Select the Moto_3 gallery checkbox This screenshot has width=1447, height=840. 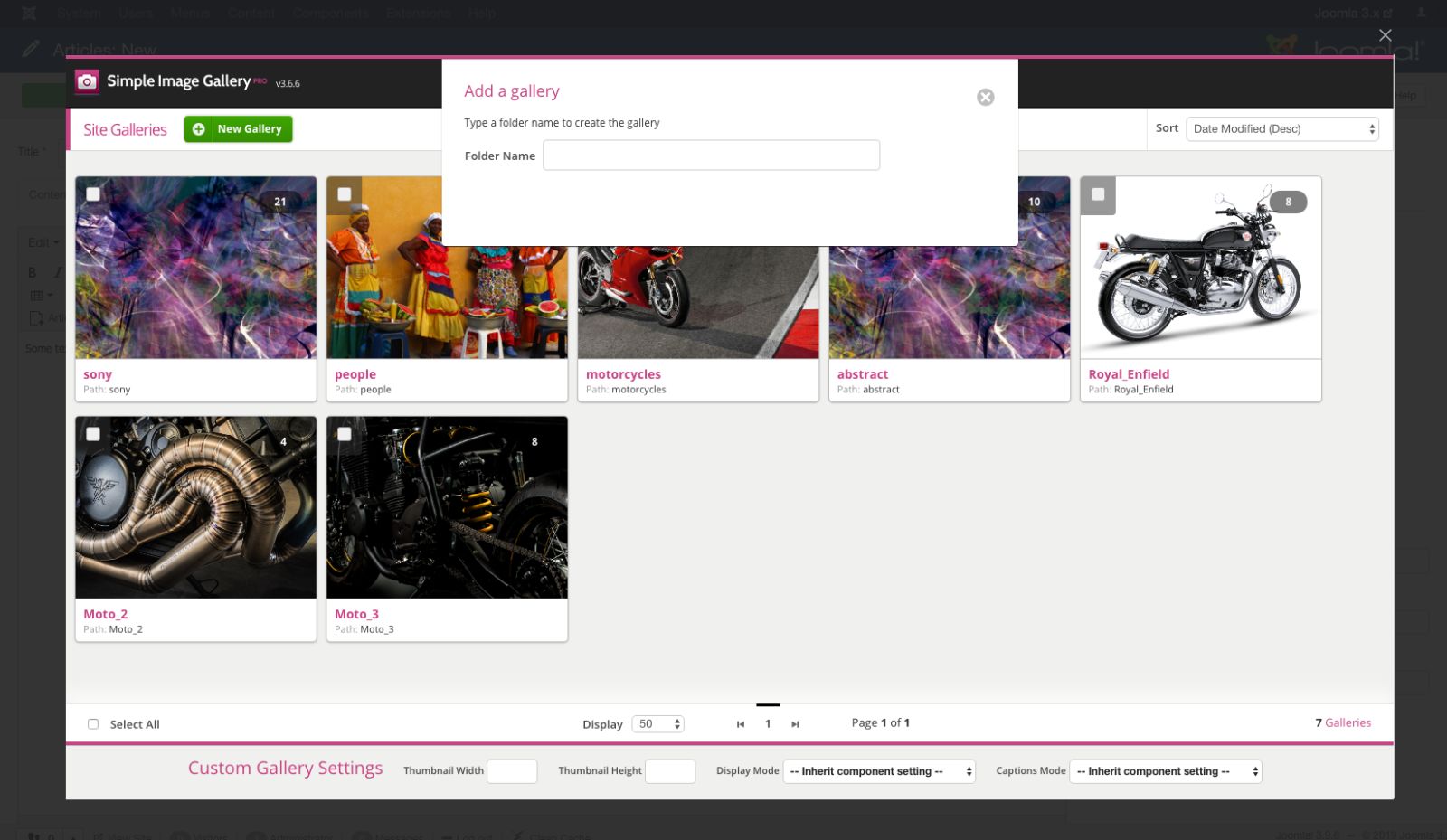[345, 434]
